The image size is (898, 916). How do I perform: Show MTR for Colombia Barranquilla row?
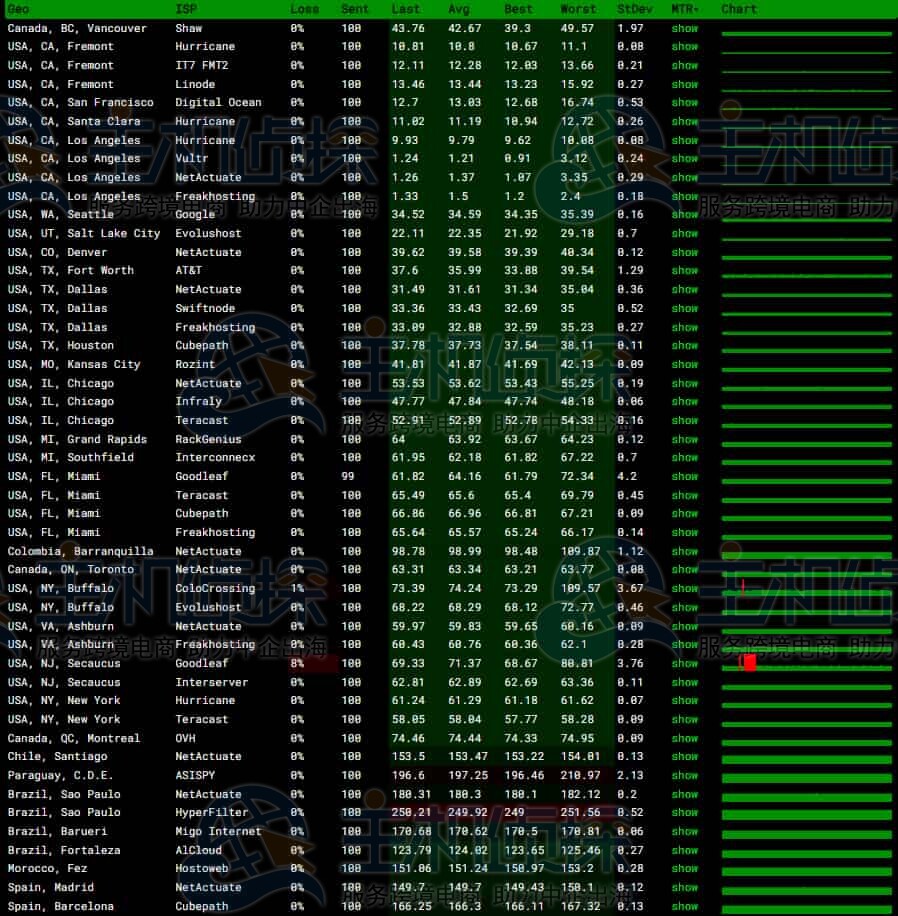685,551
